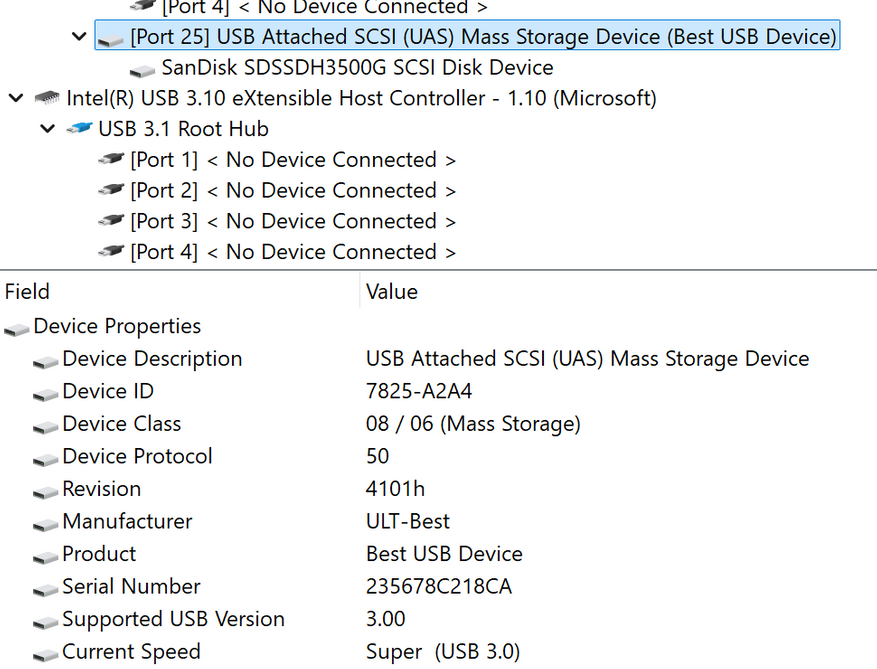
Task: Select Port 2 No Device Connected entry
Action: tap(293, 190)
